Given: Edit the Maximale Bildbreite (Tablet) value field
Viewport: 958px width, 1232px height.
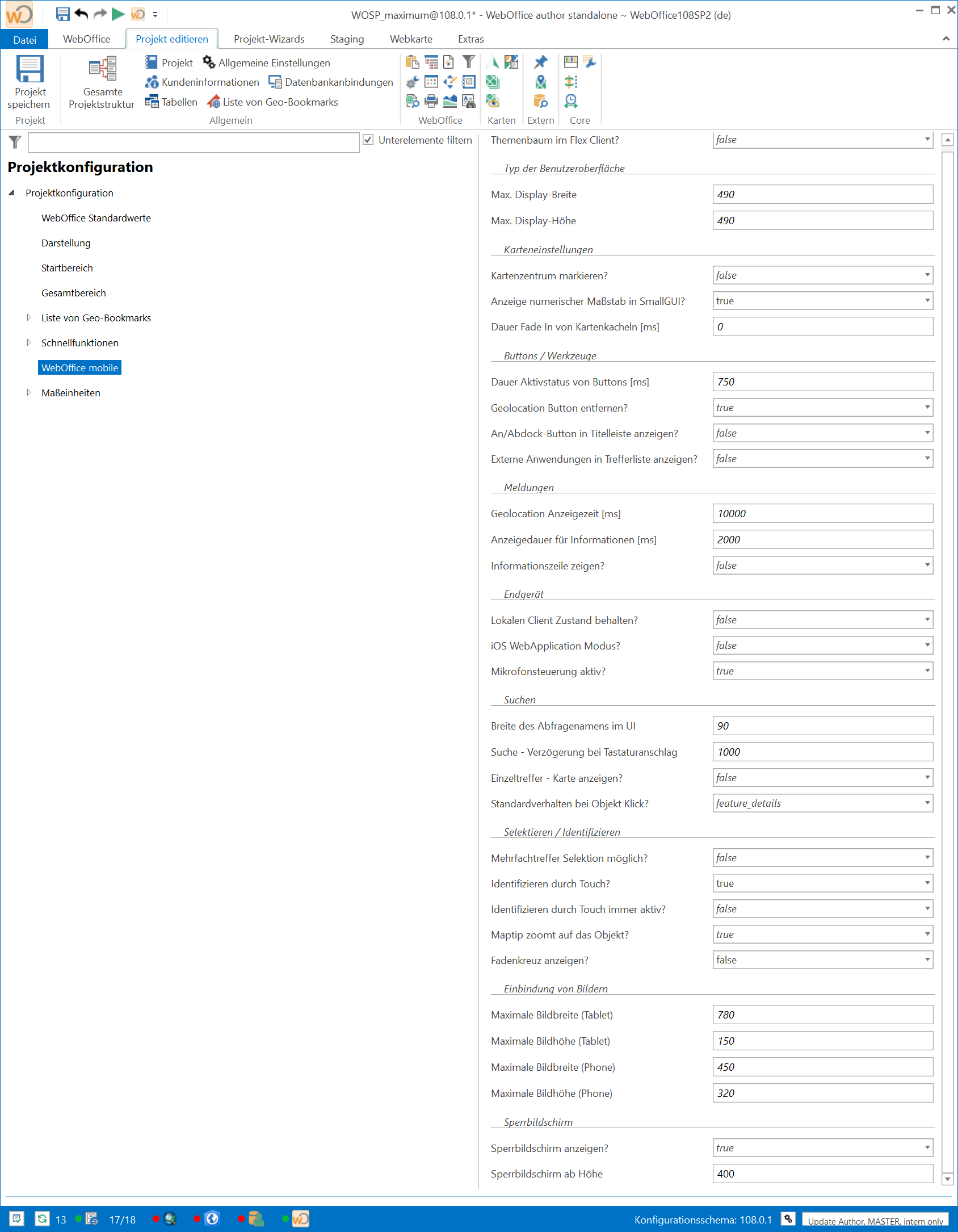Looking at the screenshot, I should point(822,1015).
